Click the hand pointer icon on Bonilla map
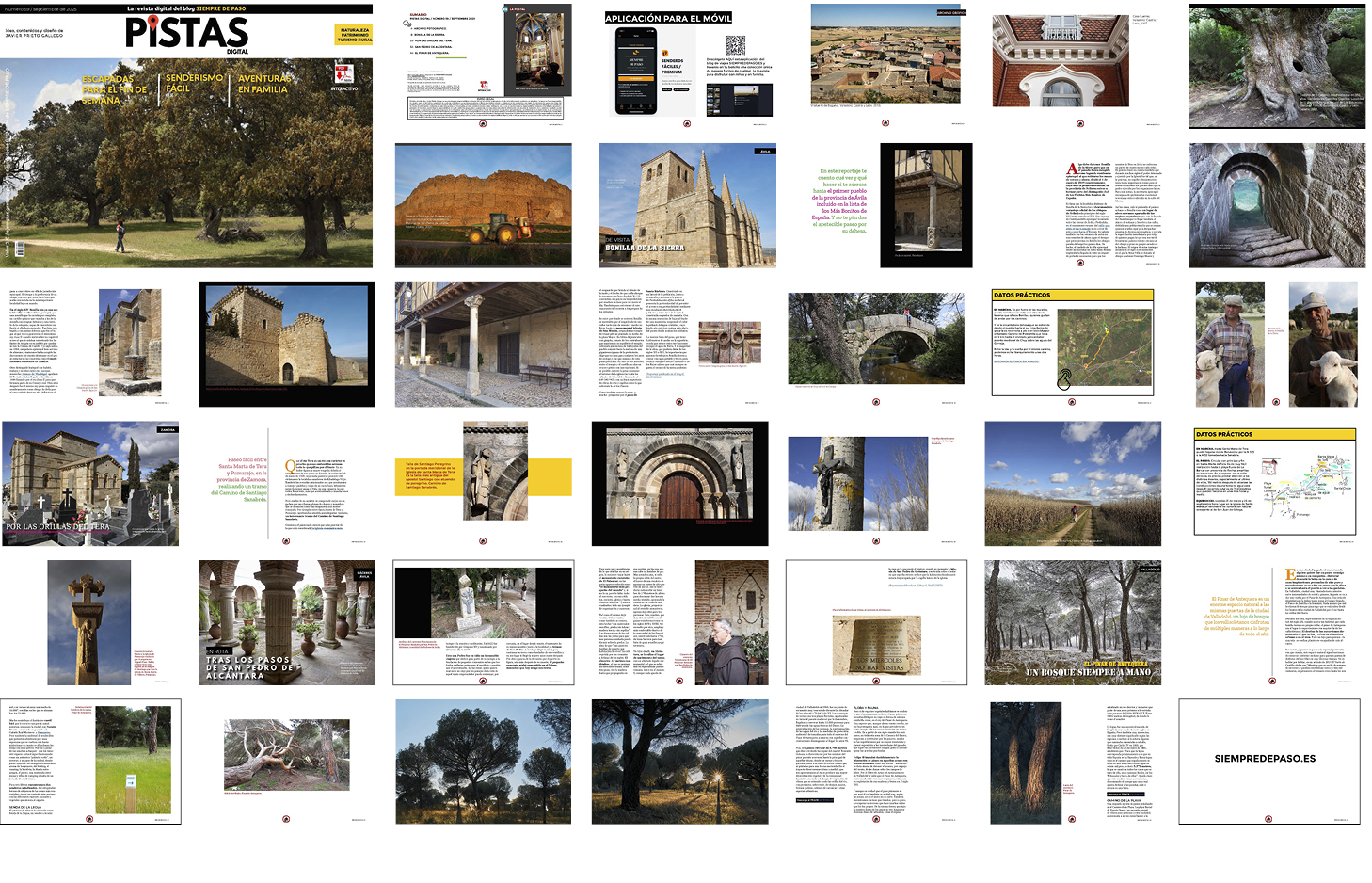Viewport: 1372px width, 883px height. pos(1063,379)
